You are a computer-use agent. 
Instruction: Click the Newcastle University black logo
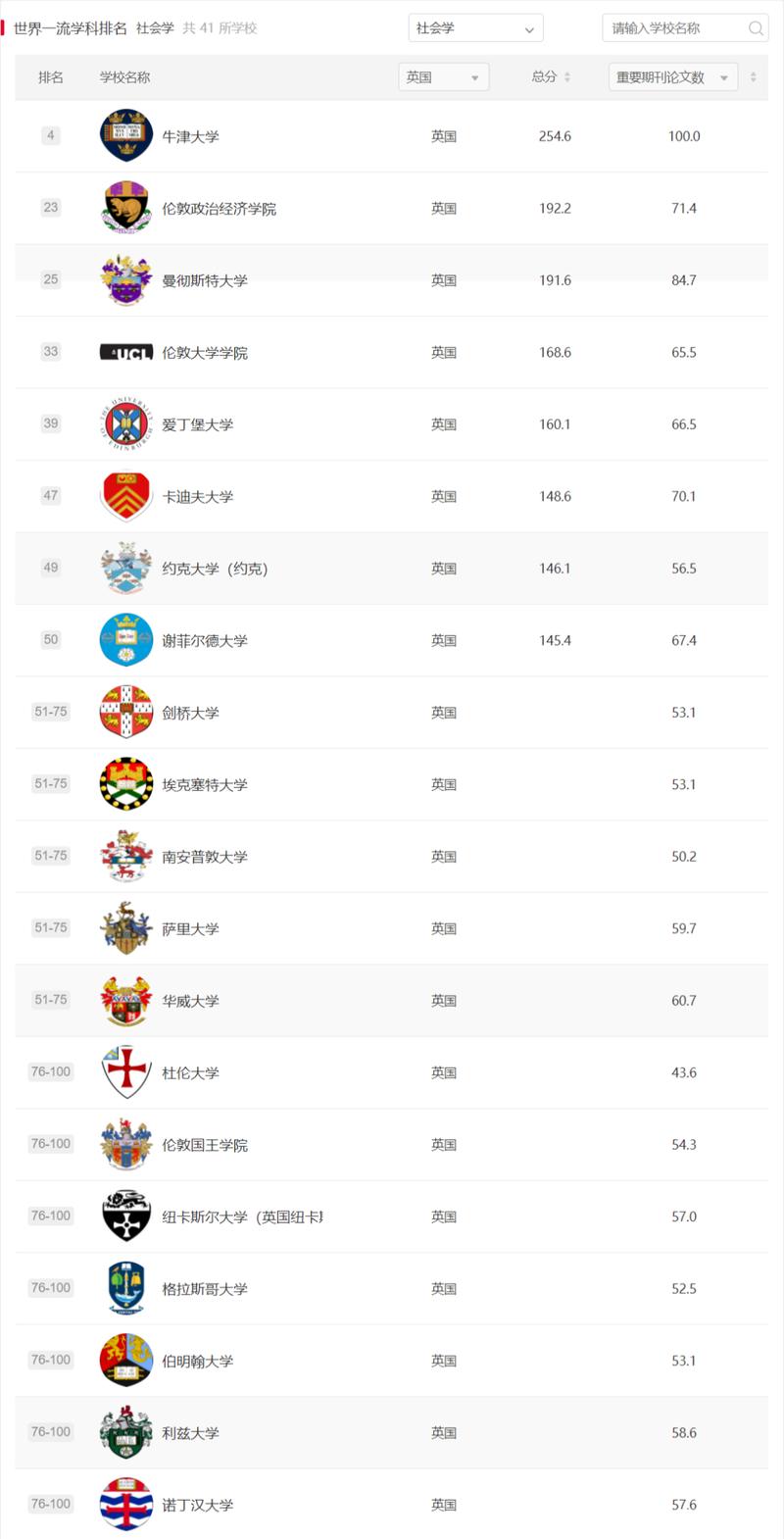[126, 1216]
